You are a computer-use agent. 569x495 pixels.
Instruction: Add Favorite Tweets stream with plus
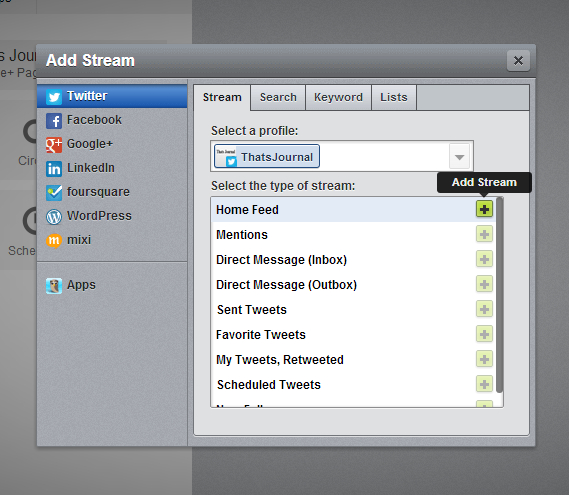click(x=484, y=334)
